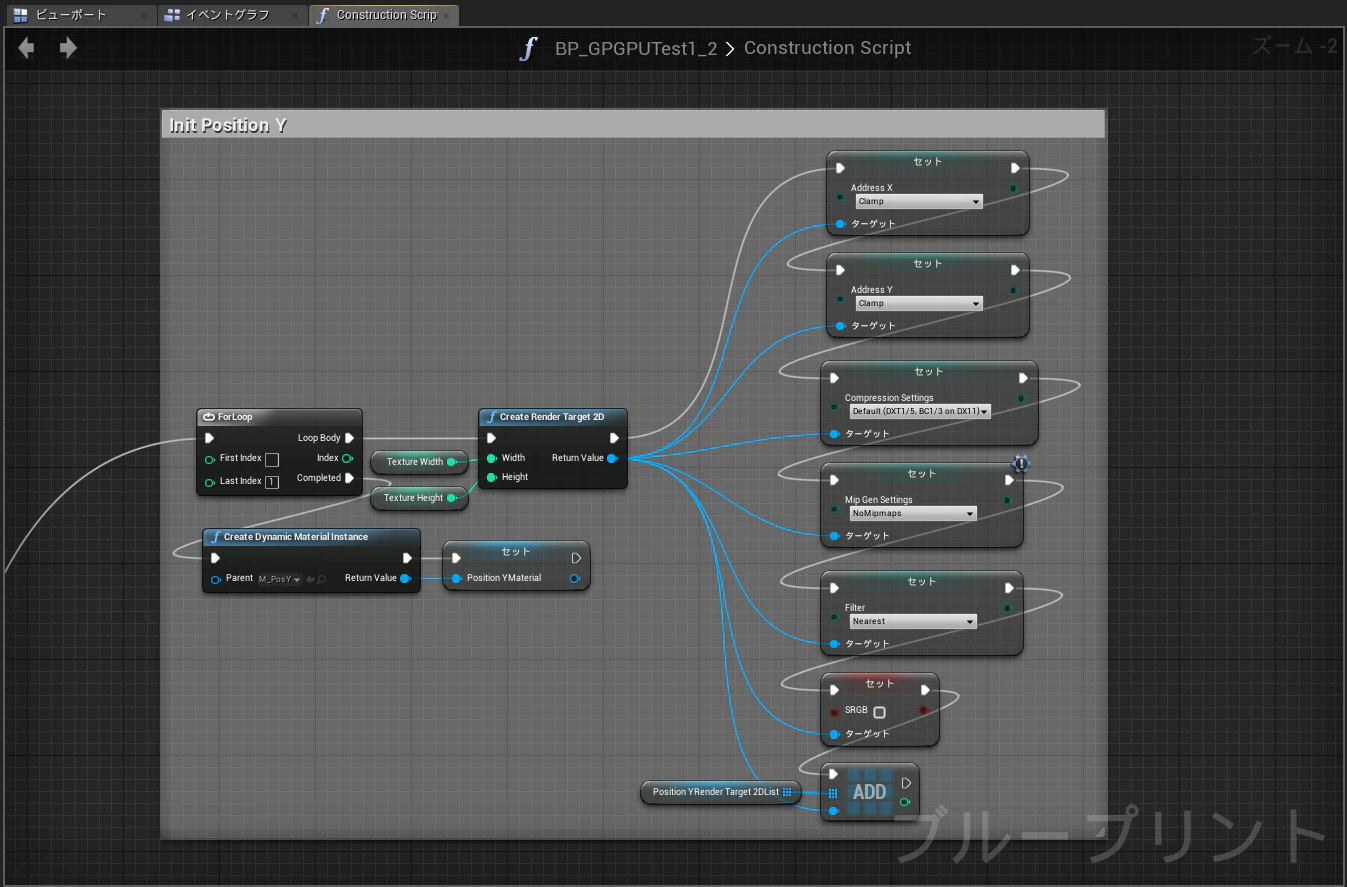
Task: Open the Filter Nearest dropdown
Action: click(913, 621)
